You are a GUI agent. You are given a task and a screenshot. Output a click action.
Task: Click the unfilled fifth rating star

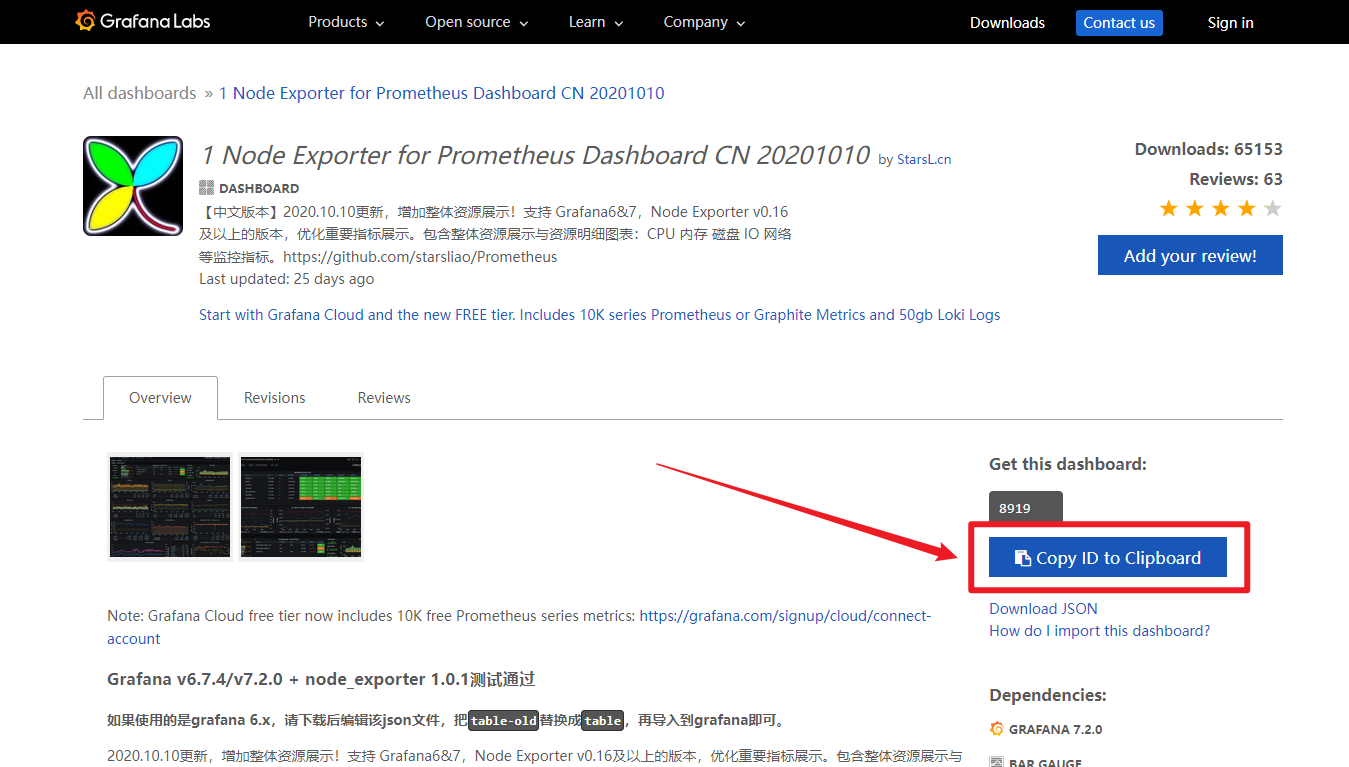pyautogui.click(x=1272, y=208)
